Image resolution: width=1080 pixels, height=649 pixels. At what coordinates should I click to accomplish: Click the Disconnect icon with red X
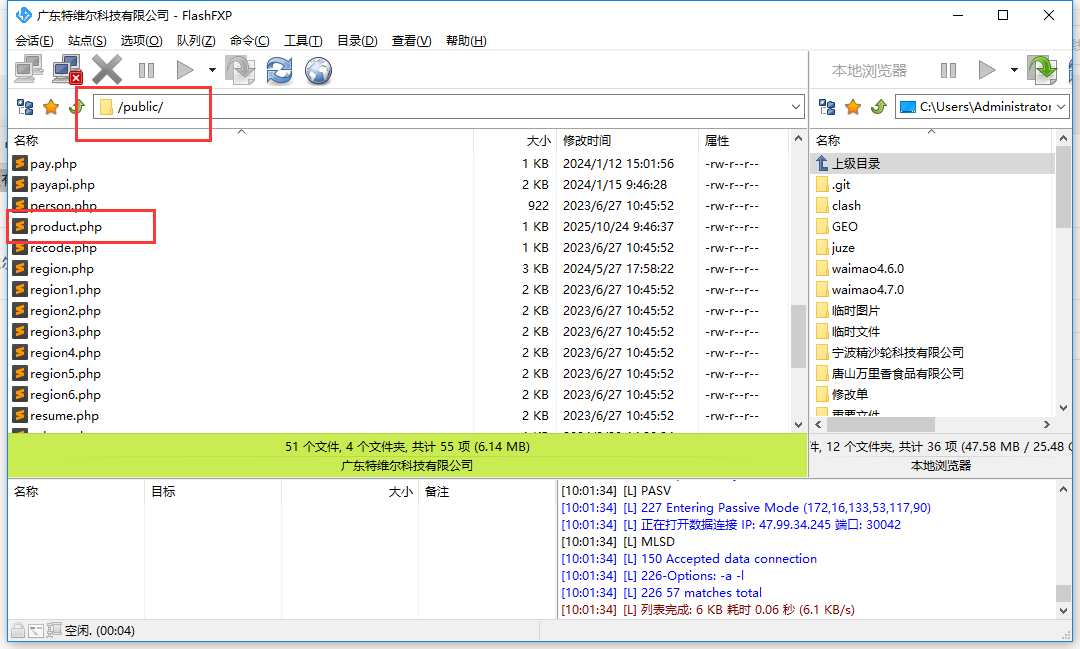point(67,69)
